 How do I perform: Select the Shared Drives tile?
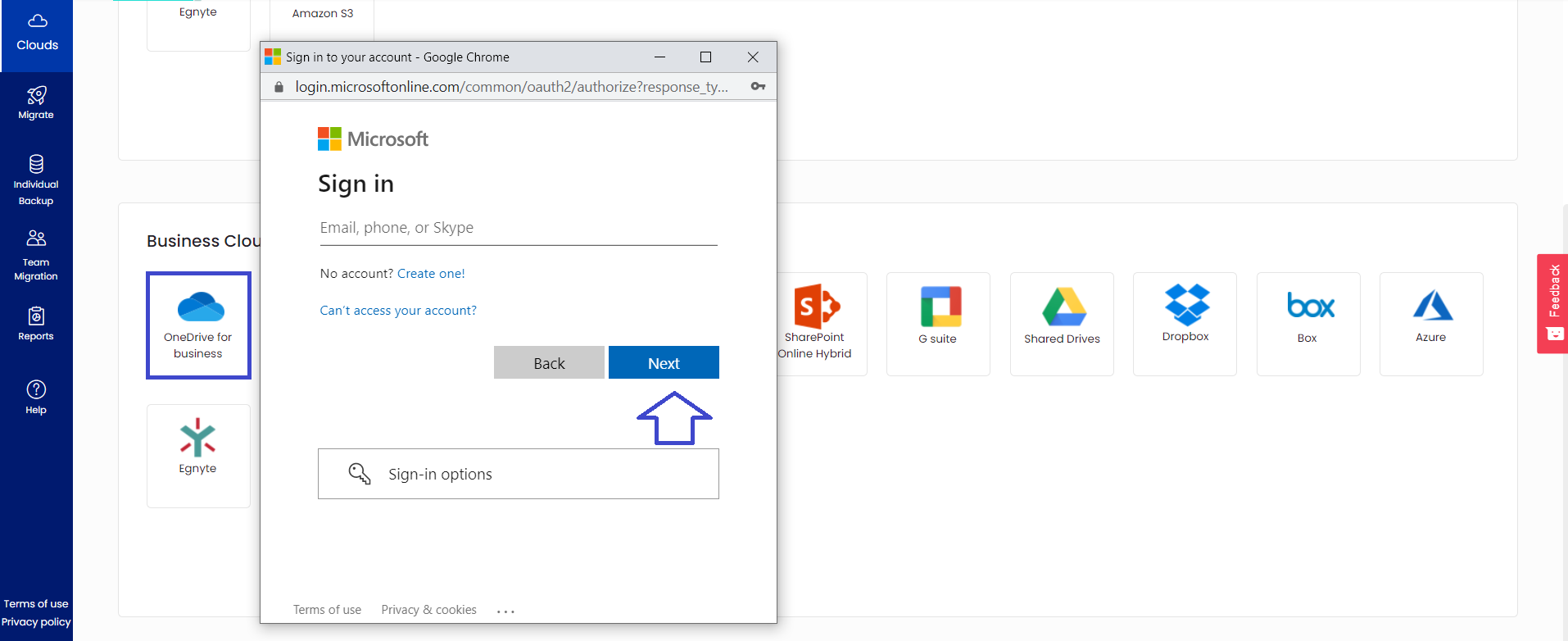tap(1062, 324)
